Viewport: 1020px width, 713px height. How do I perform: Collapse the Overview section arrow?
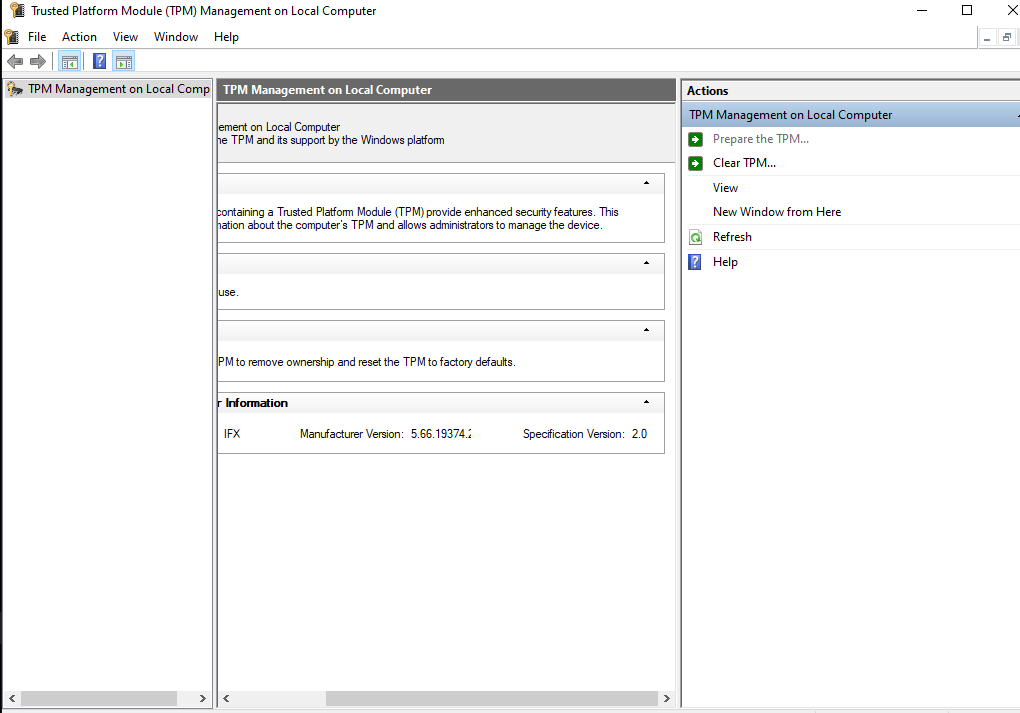point(646,183)
